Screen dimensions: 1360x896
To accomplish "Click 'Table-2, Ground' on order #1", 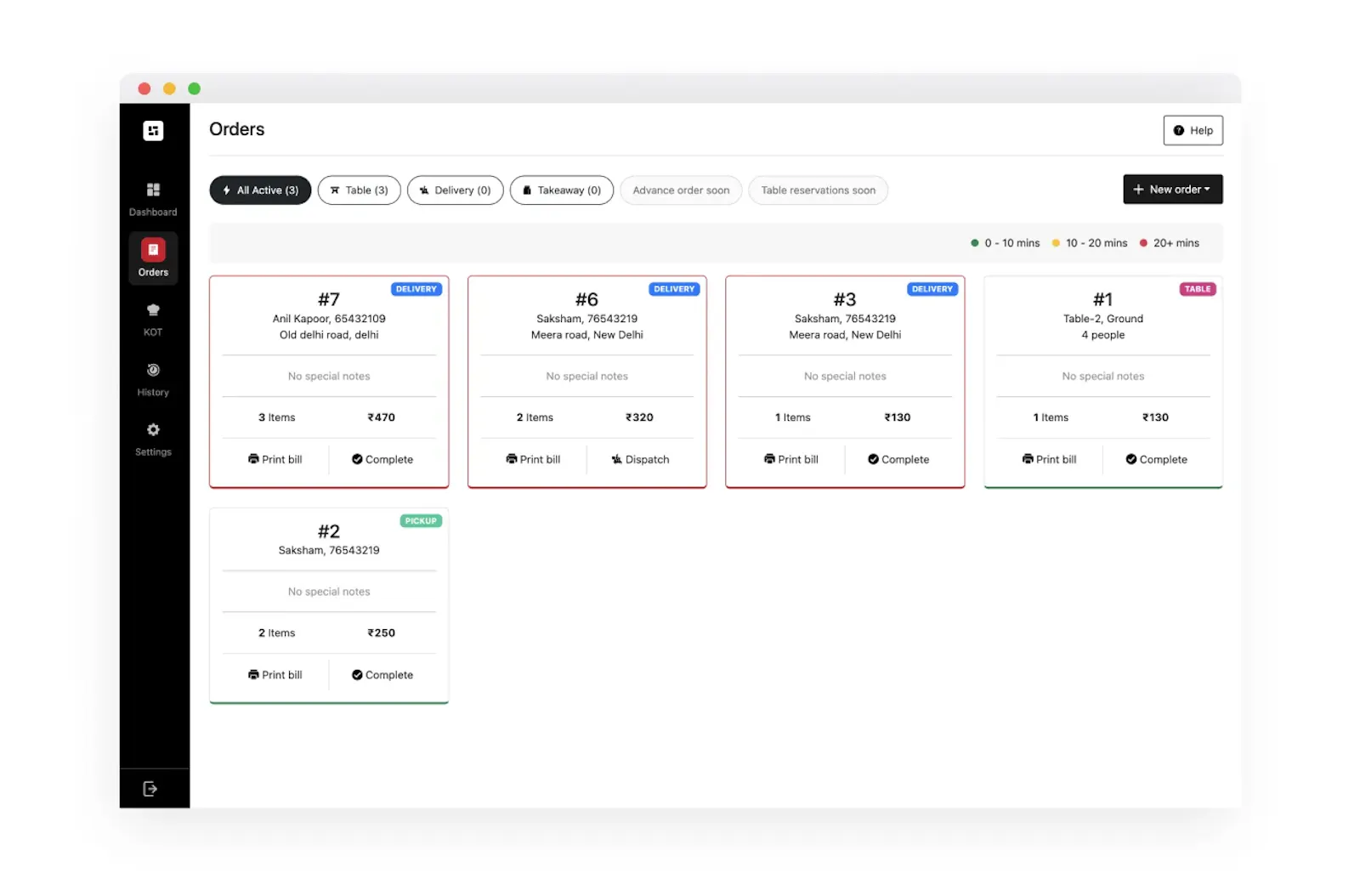I will tap(1103, 319).
